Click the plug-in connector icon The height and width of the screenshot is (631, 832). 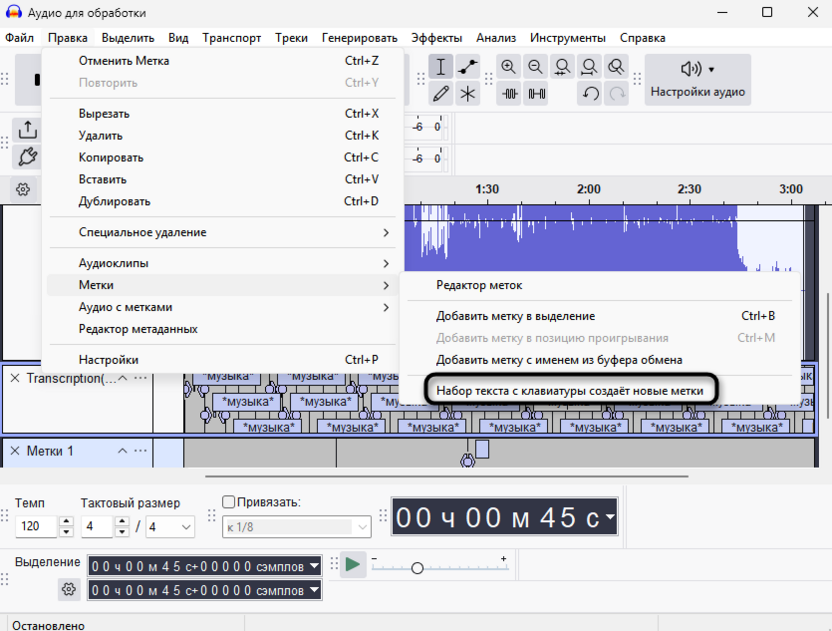click(28, 157)
